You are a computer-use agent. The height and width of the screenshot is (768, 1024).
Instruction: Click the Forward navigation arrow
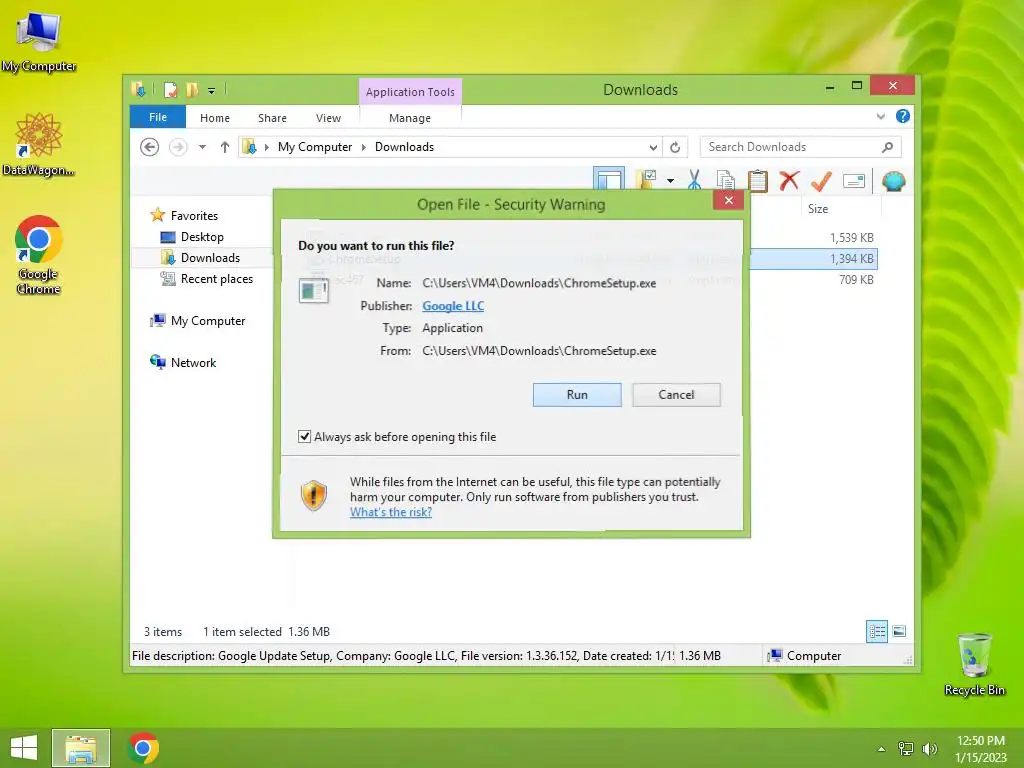coord(178,147)
